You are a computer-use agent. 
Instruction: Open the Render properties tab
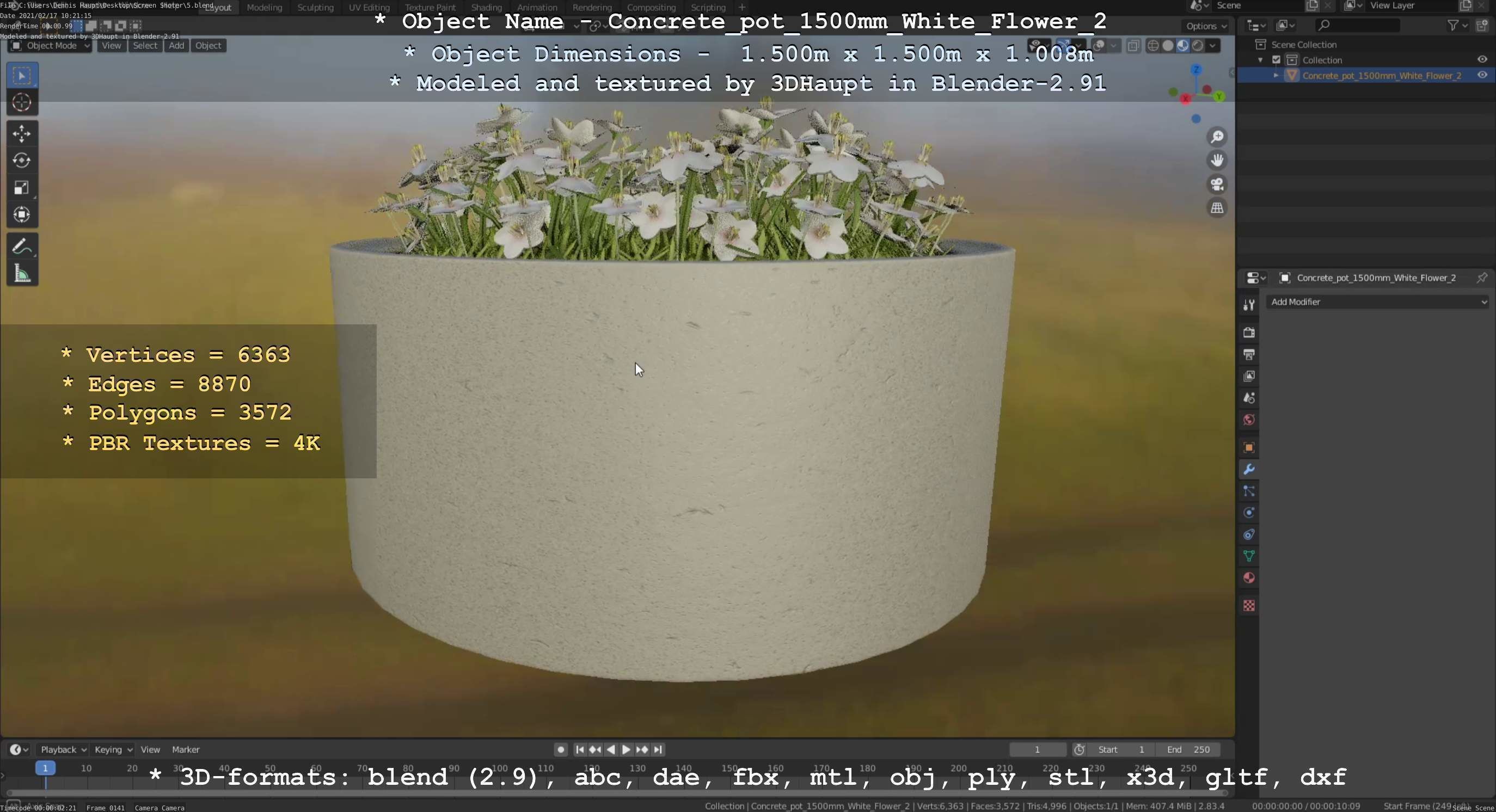1249,333
